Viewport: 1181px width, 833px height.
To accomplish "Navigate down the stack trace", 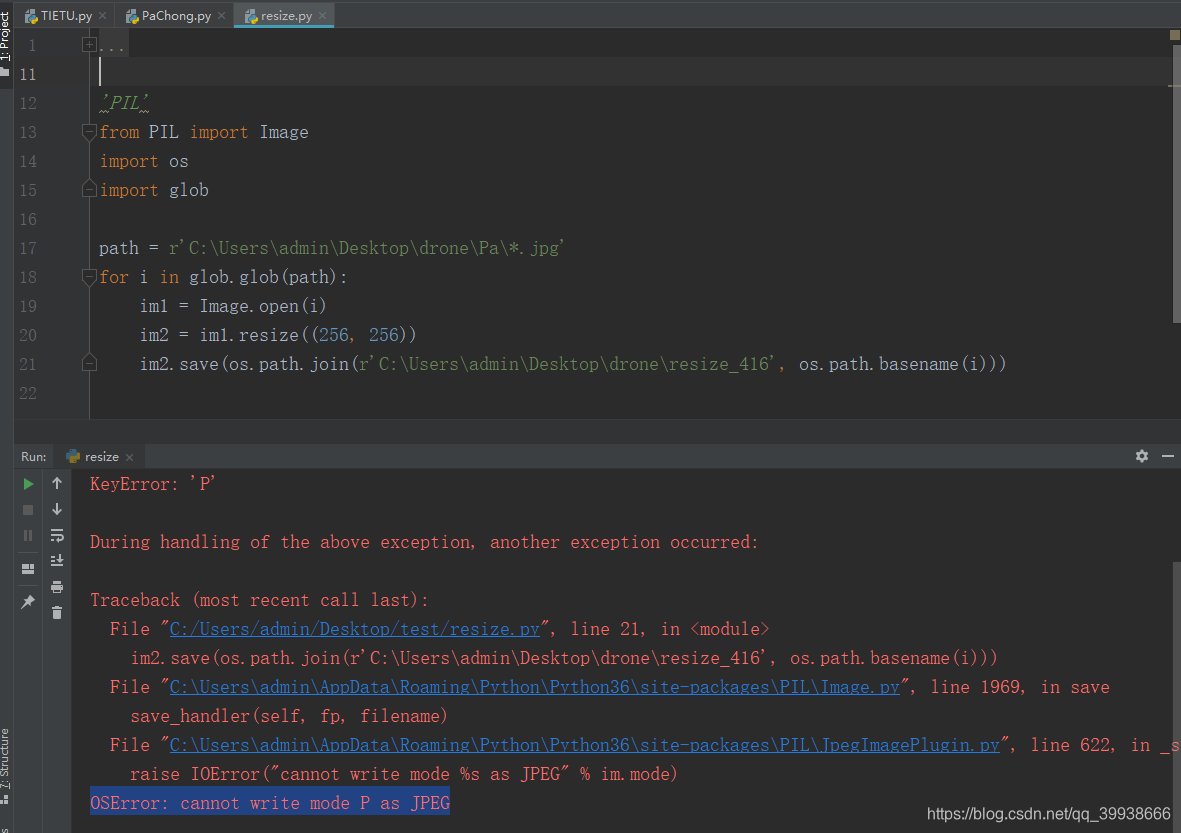I will click(x=57, y=509).
